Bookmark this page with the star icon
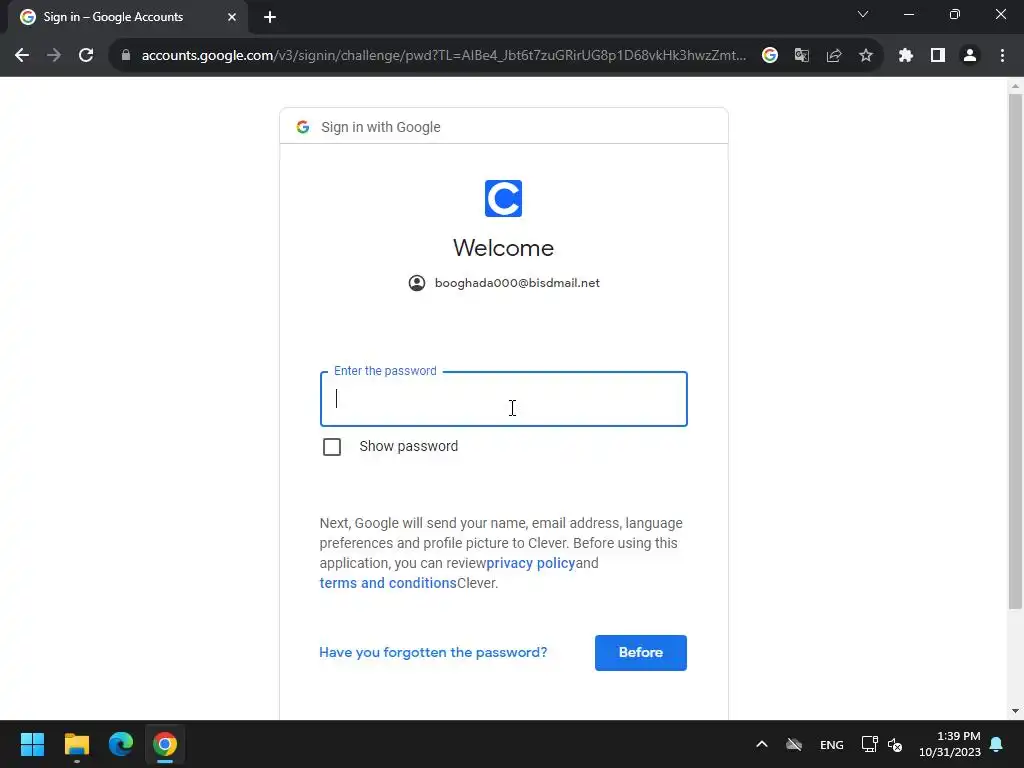 coord(866,56)
